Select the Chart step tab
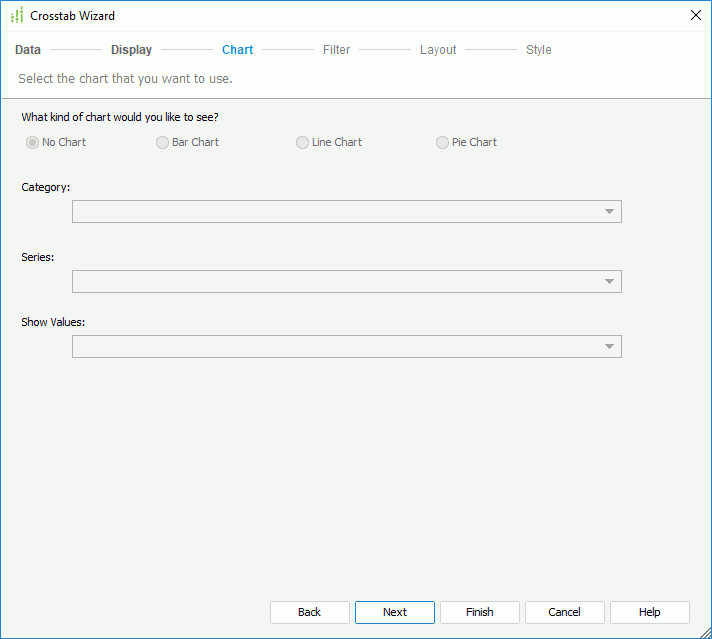 click(x=237, y=50)
